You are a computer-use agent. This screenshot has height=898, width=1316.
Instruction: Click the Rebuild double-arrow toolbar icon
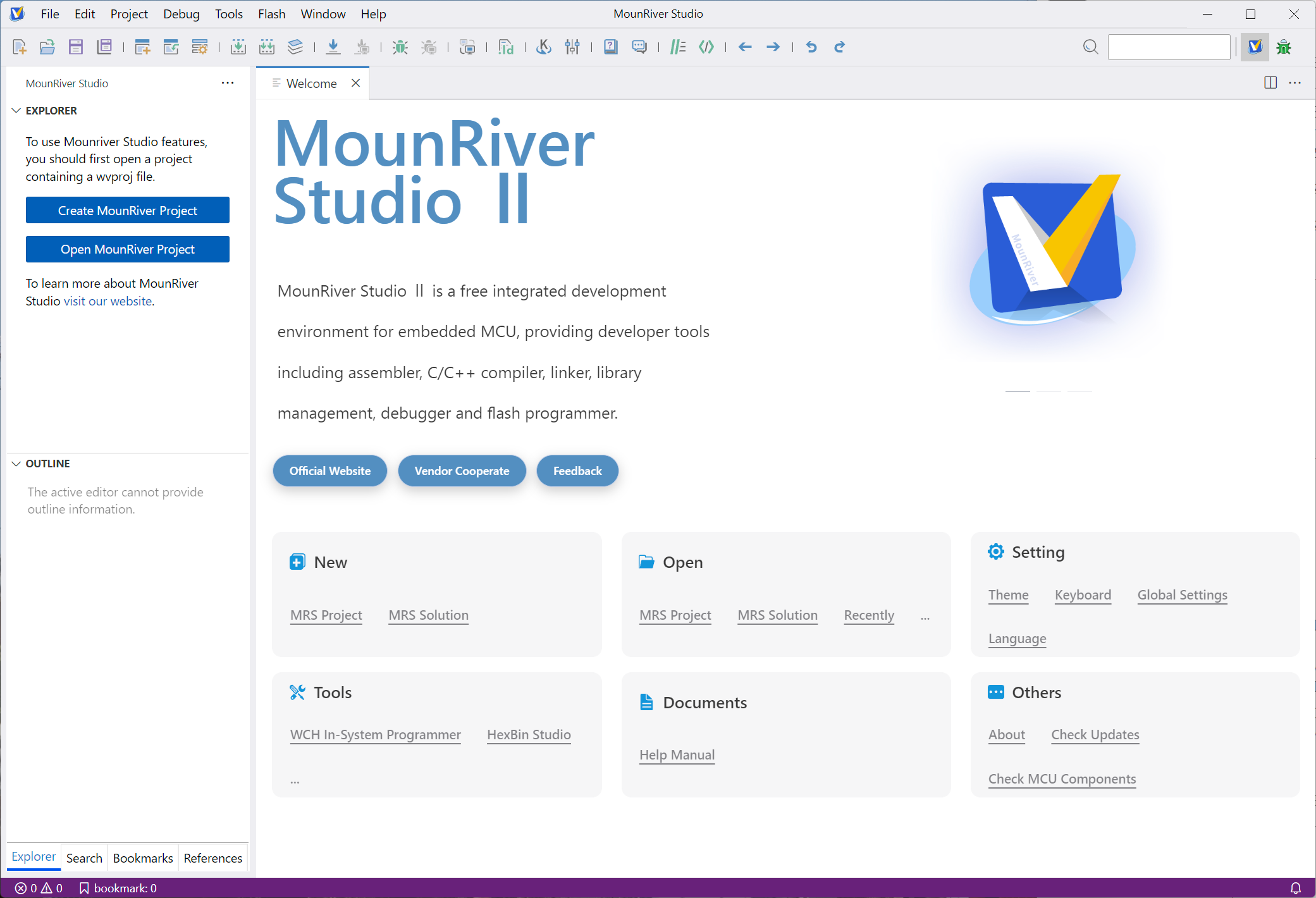[267, 47]
